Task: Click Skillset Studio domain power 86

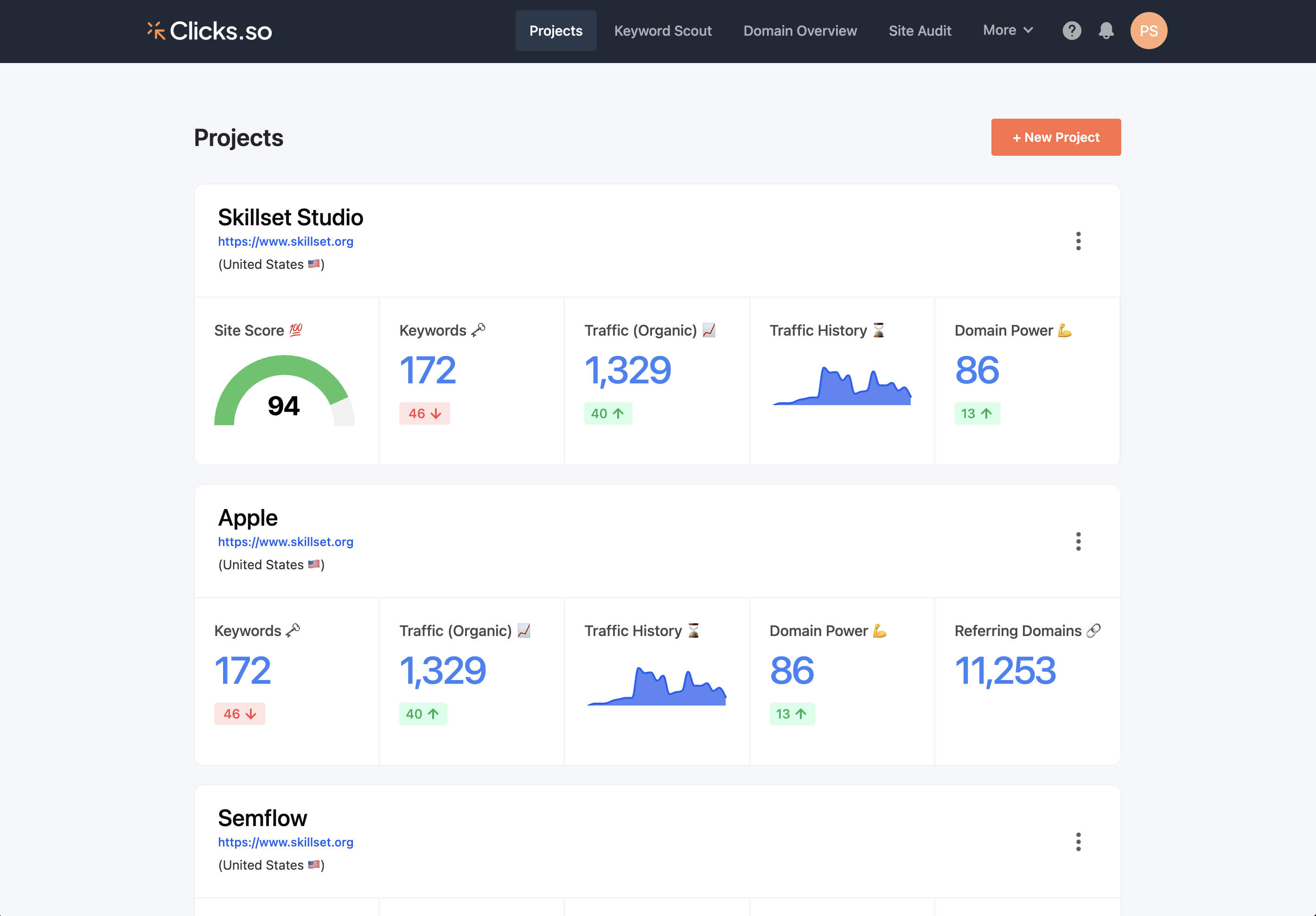Action: click(977, 370)
